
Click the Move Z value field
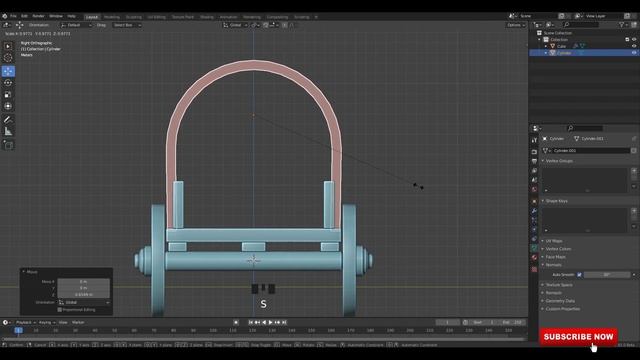click(83, 294)
